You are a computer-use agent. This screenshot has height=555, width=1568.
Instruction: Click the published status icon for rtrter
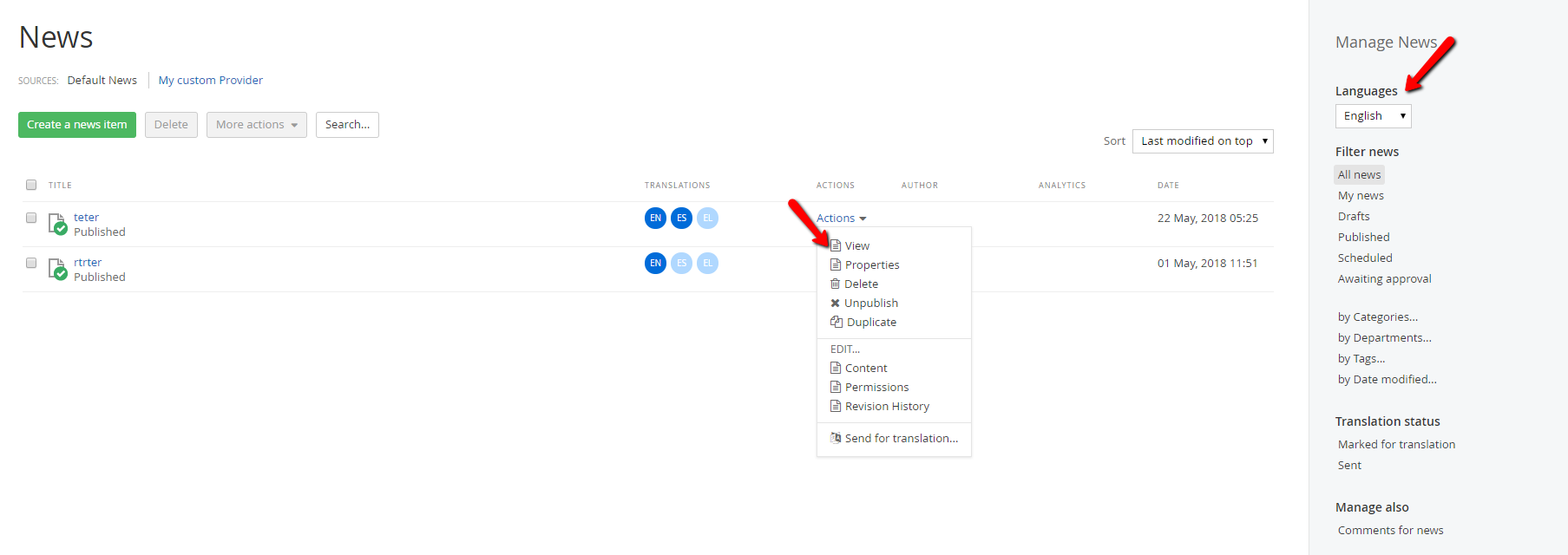(x=57, y=269)
